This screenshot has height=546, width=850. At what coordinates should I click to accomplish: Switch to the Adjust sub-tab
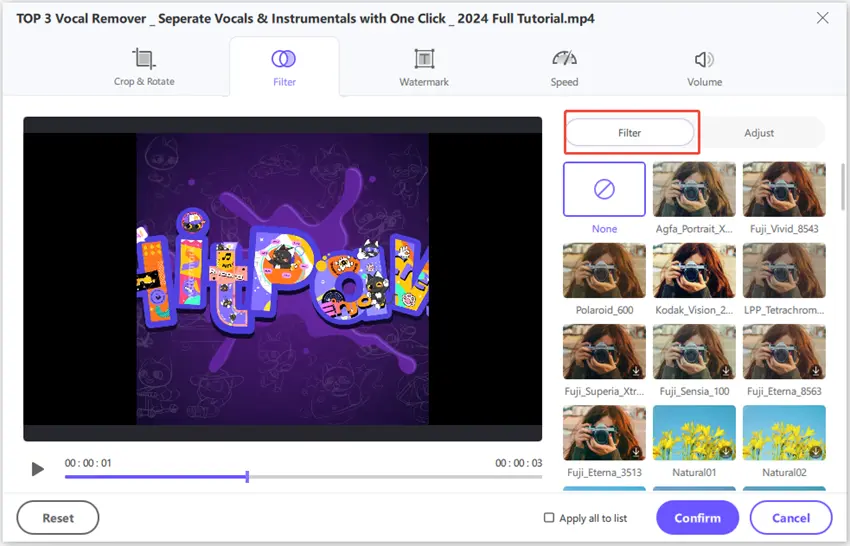759,133
